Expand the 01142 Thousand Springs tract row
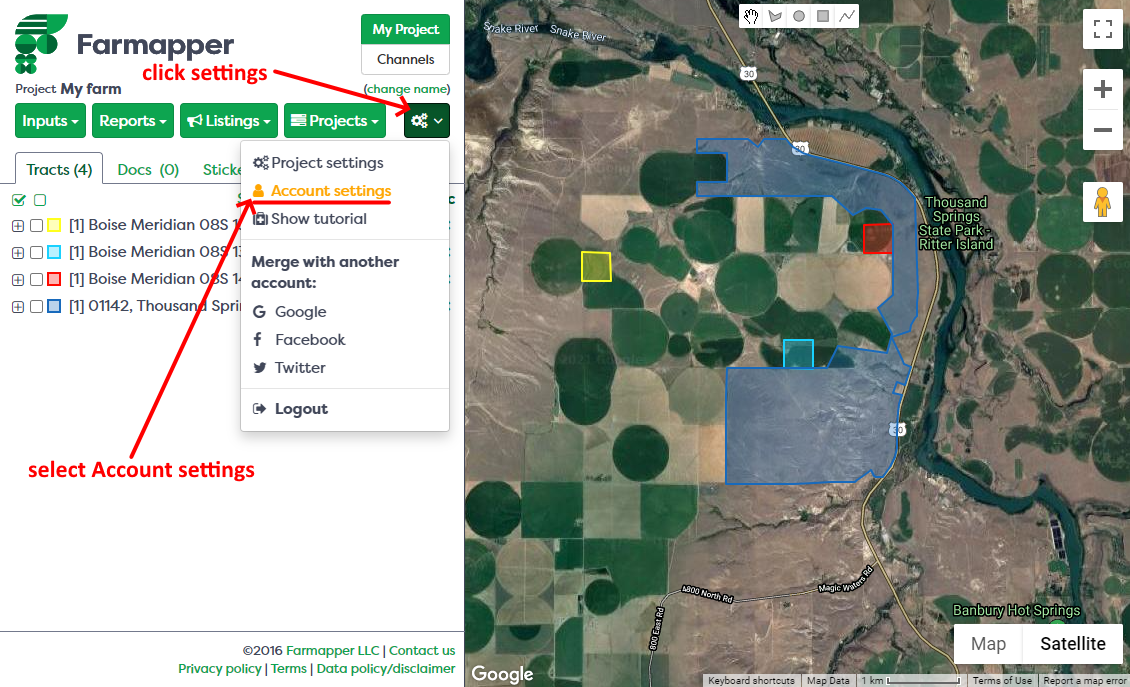The image size is (1130, 687). (18, 306)
